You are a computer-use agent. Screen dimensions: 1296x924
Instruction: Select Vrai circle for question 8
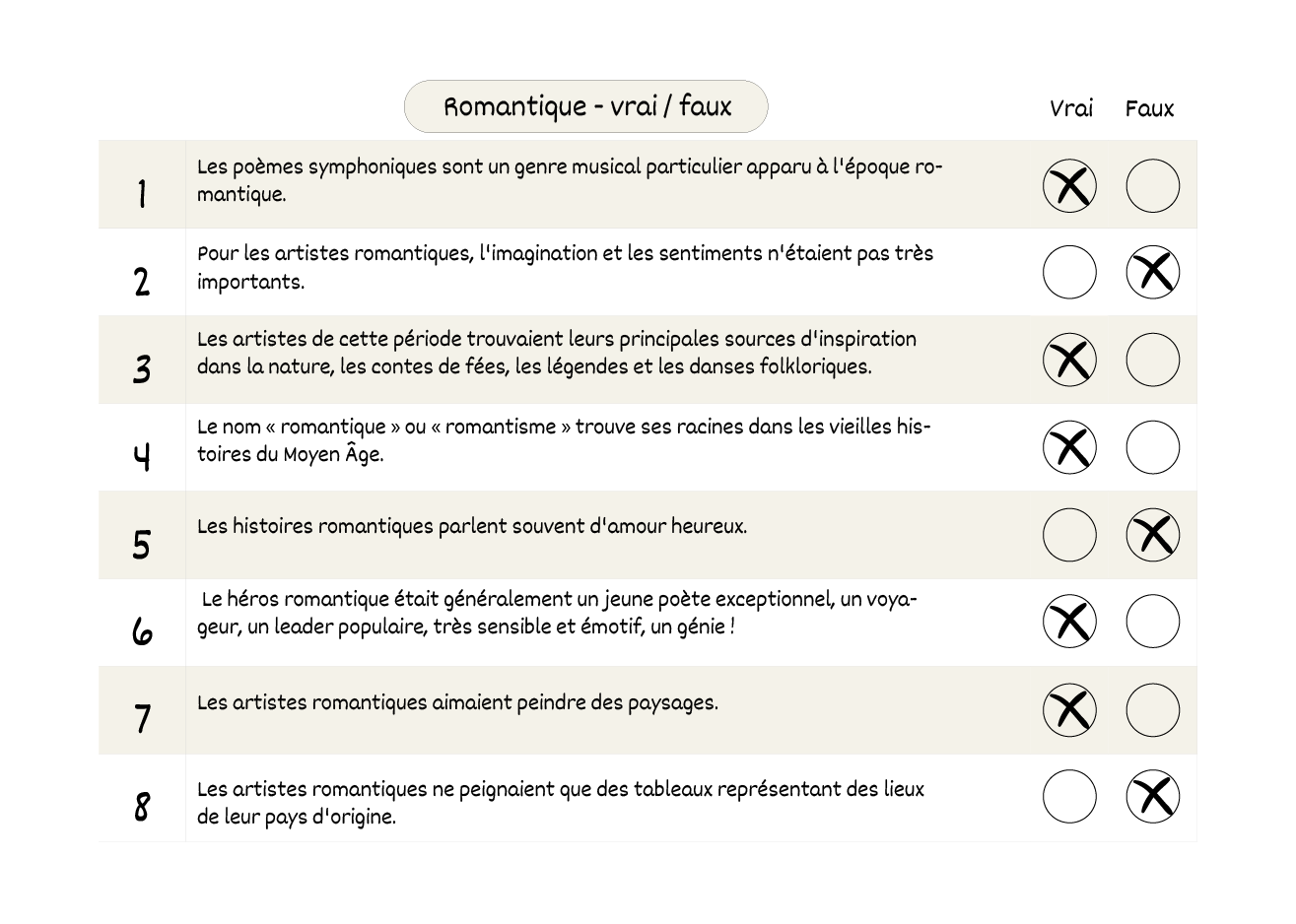tap(1069, 796)
